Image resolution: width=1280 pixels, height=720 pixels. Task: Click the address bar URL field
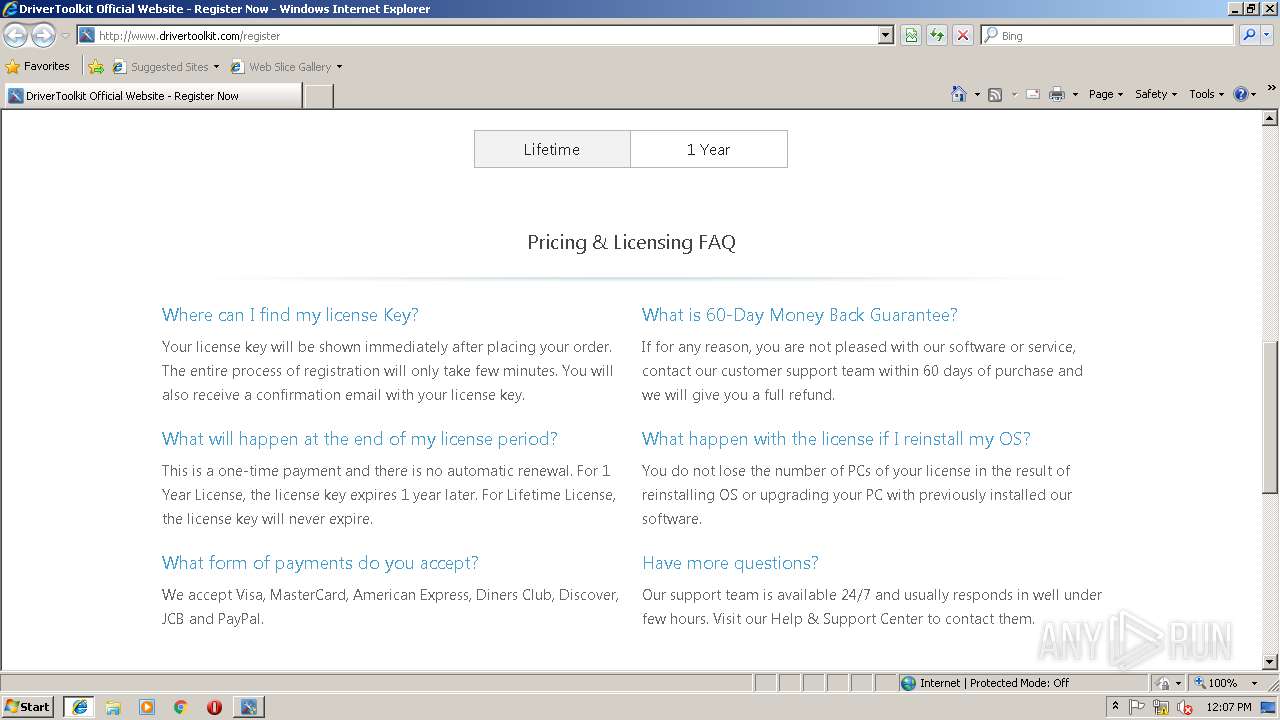click(486, 35)
